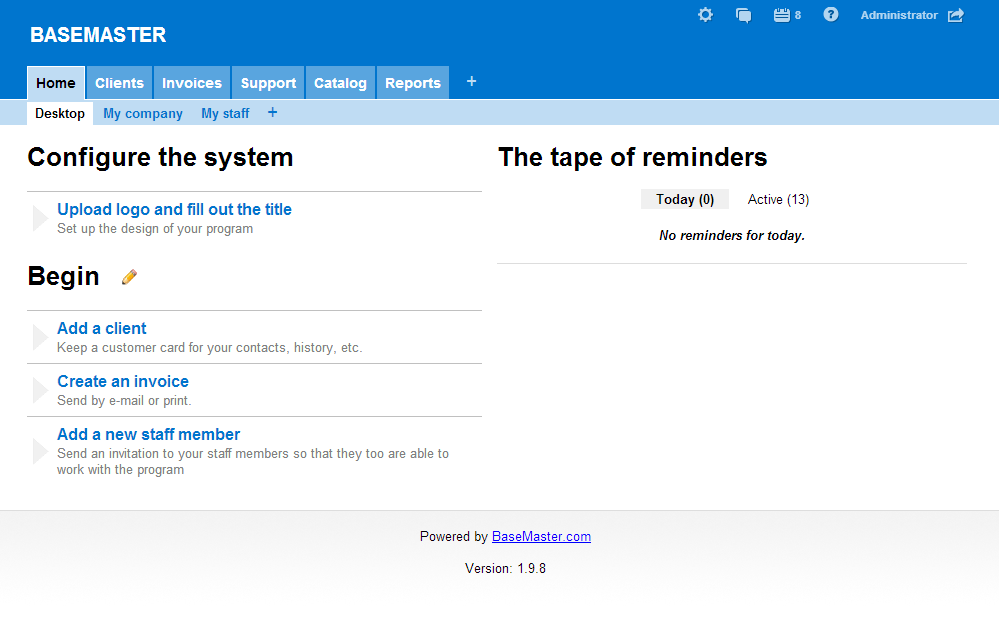Show Today (0) reminders

tap(685, 199)
